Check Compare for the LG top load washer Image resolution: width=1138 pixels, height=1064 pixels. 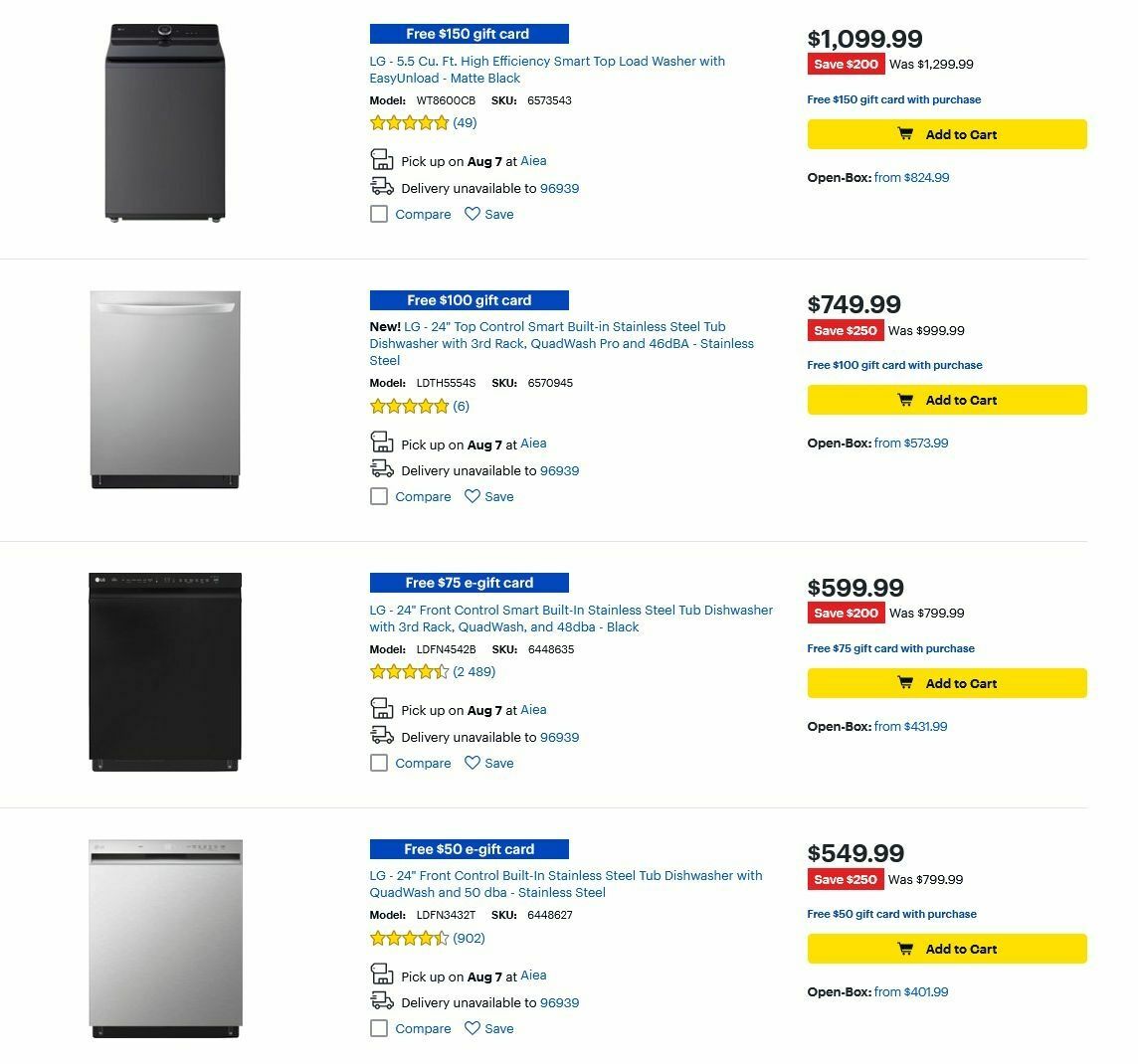[x=378, y=214]
